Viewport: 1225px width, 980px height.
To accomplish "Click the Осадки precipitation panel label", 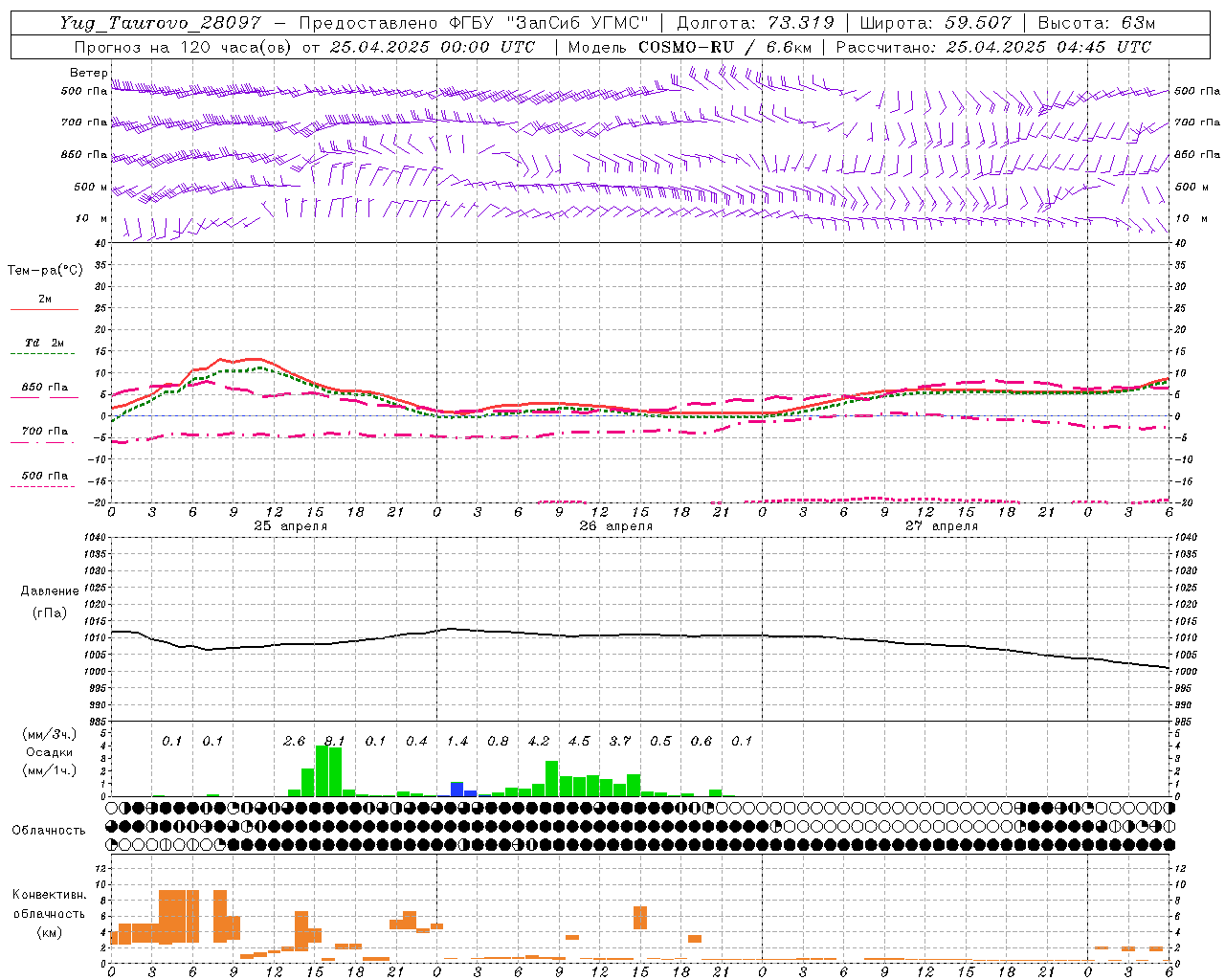I will click(49, 752).
